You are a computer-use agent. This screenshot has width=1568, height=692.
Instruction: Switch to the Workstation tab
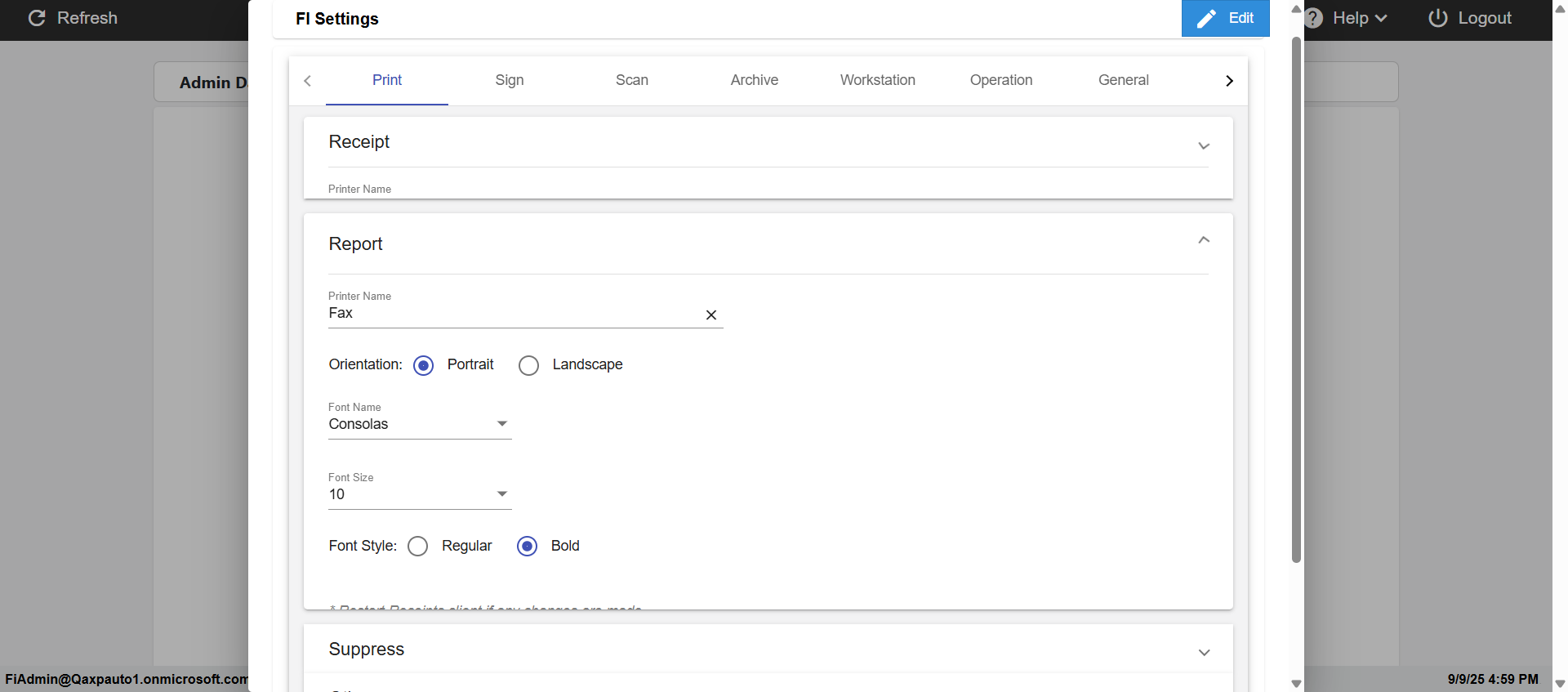click(x=878, y=80)
